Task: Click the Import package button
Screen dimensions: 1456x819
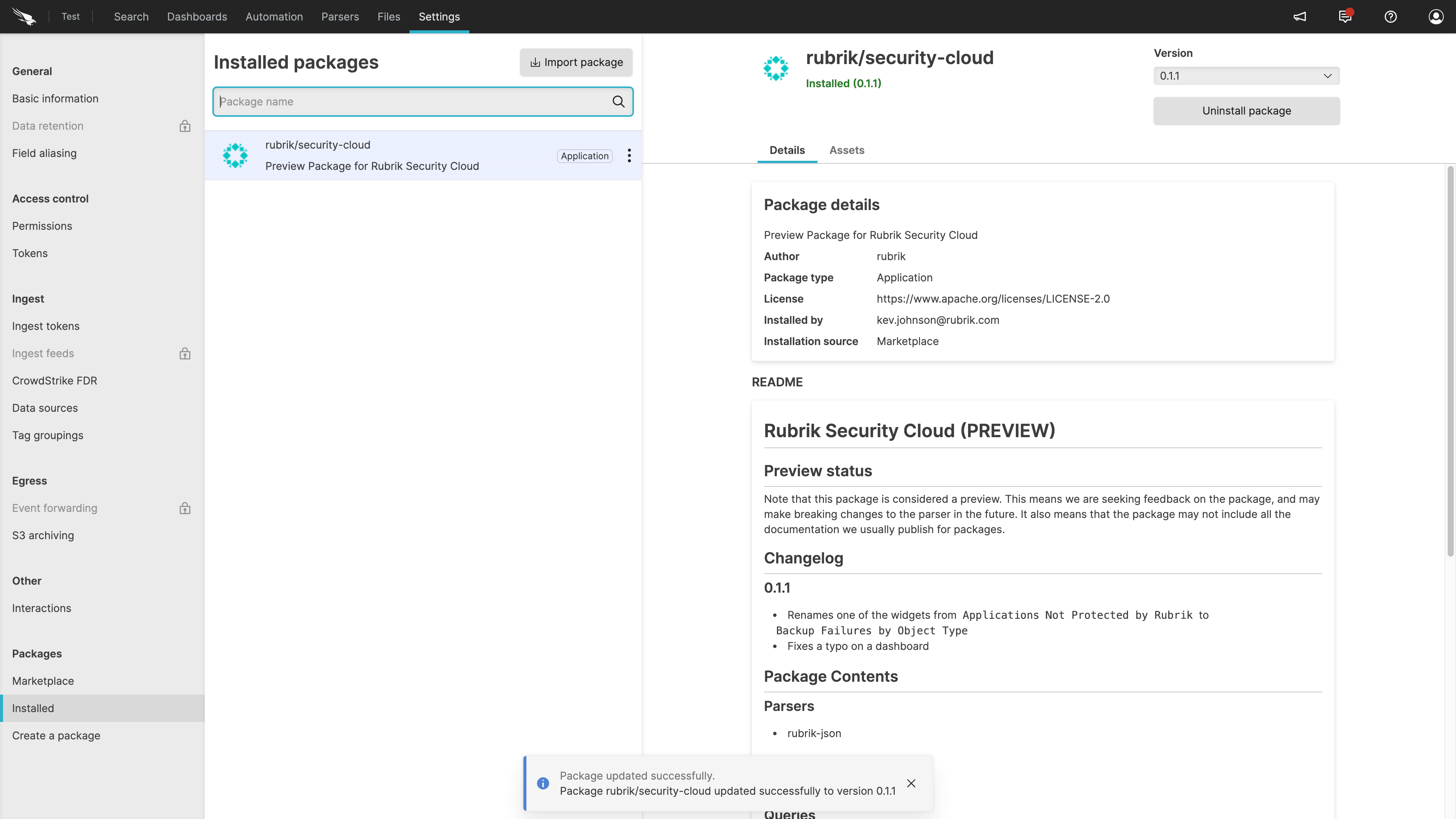Action: [x=576, y=62]
